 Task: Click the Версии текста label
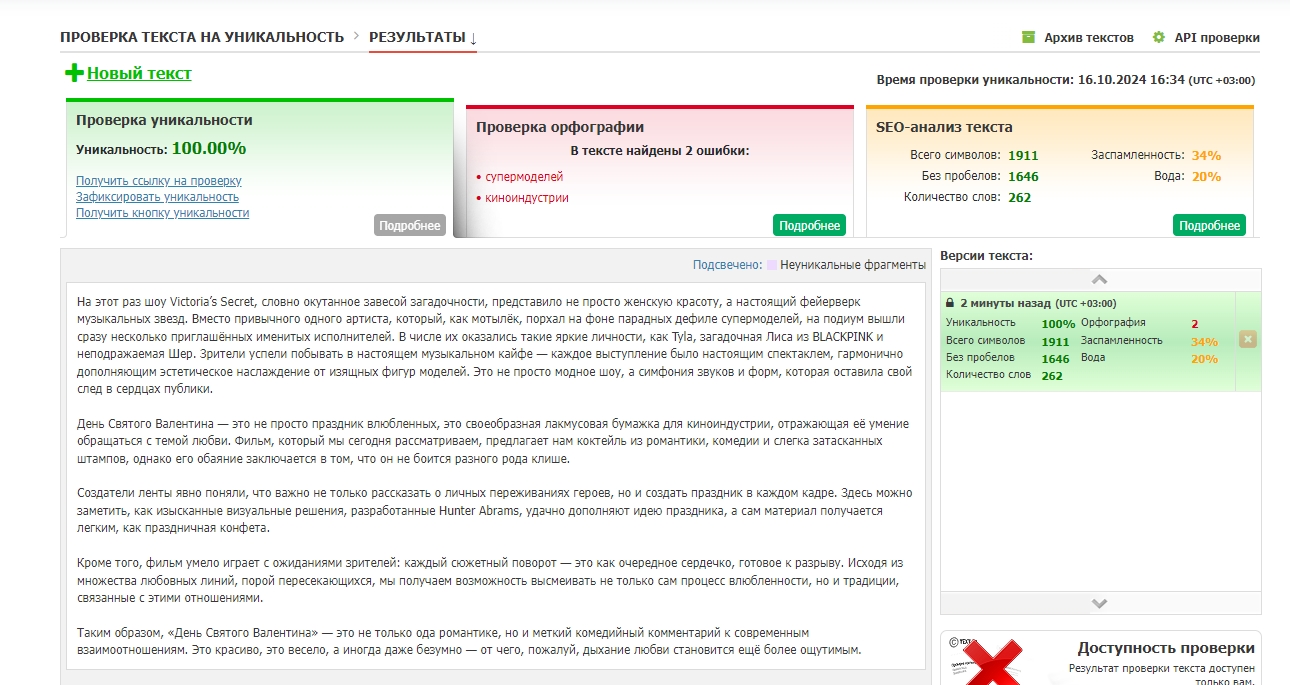[x=986, y=256]
